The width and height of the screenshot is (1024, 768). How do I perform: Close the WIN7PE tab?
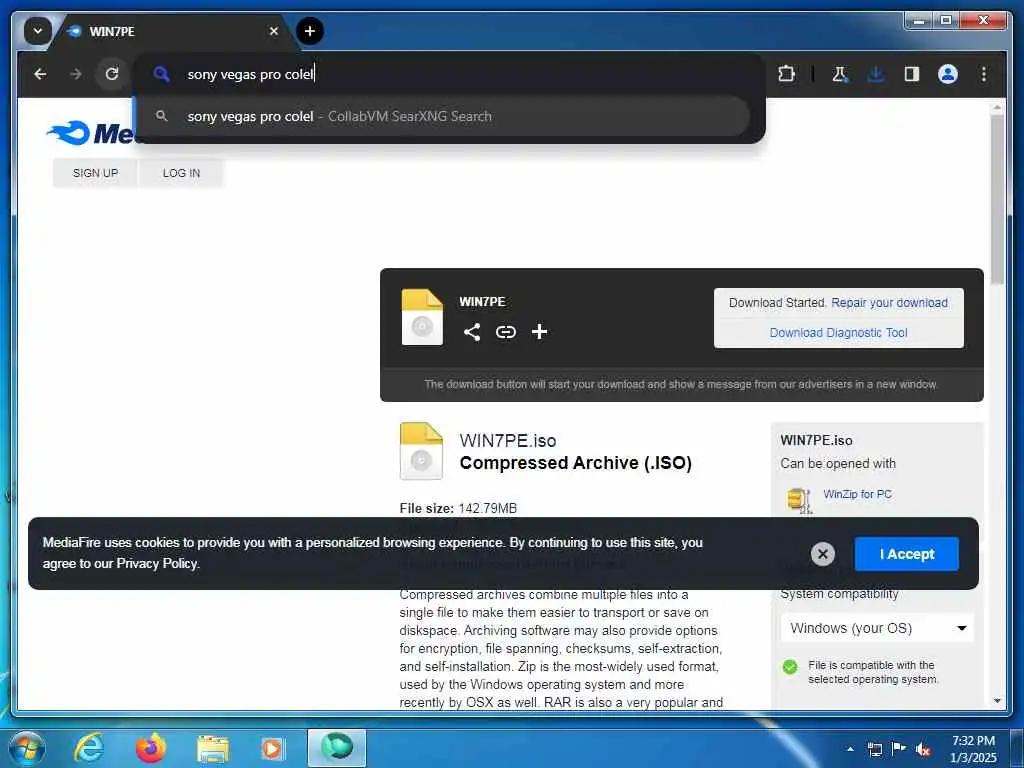(x=274, y=31)
